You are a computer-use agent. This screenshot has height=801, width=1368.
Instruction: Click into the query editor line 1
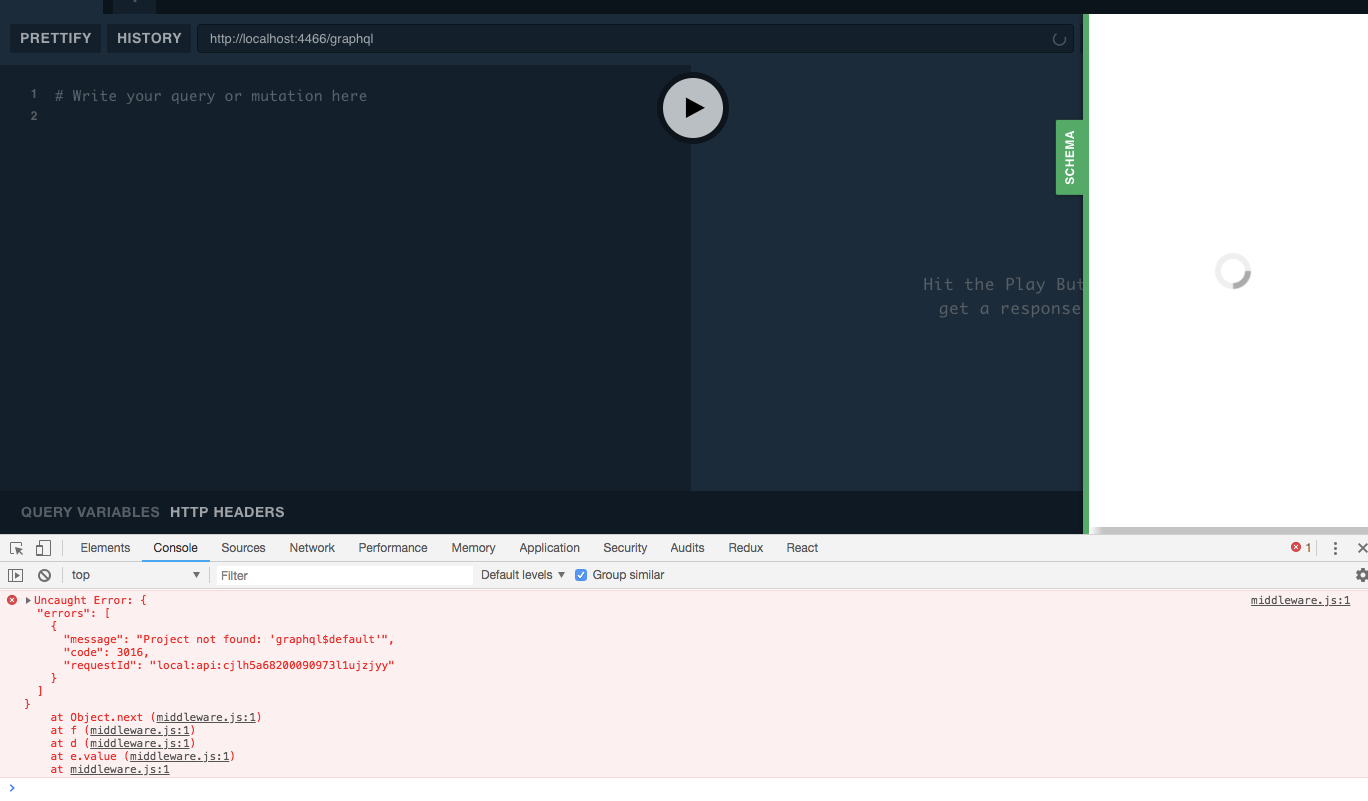pyautogui.click(x=211, y=96)
